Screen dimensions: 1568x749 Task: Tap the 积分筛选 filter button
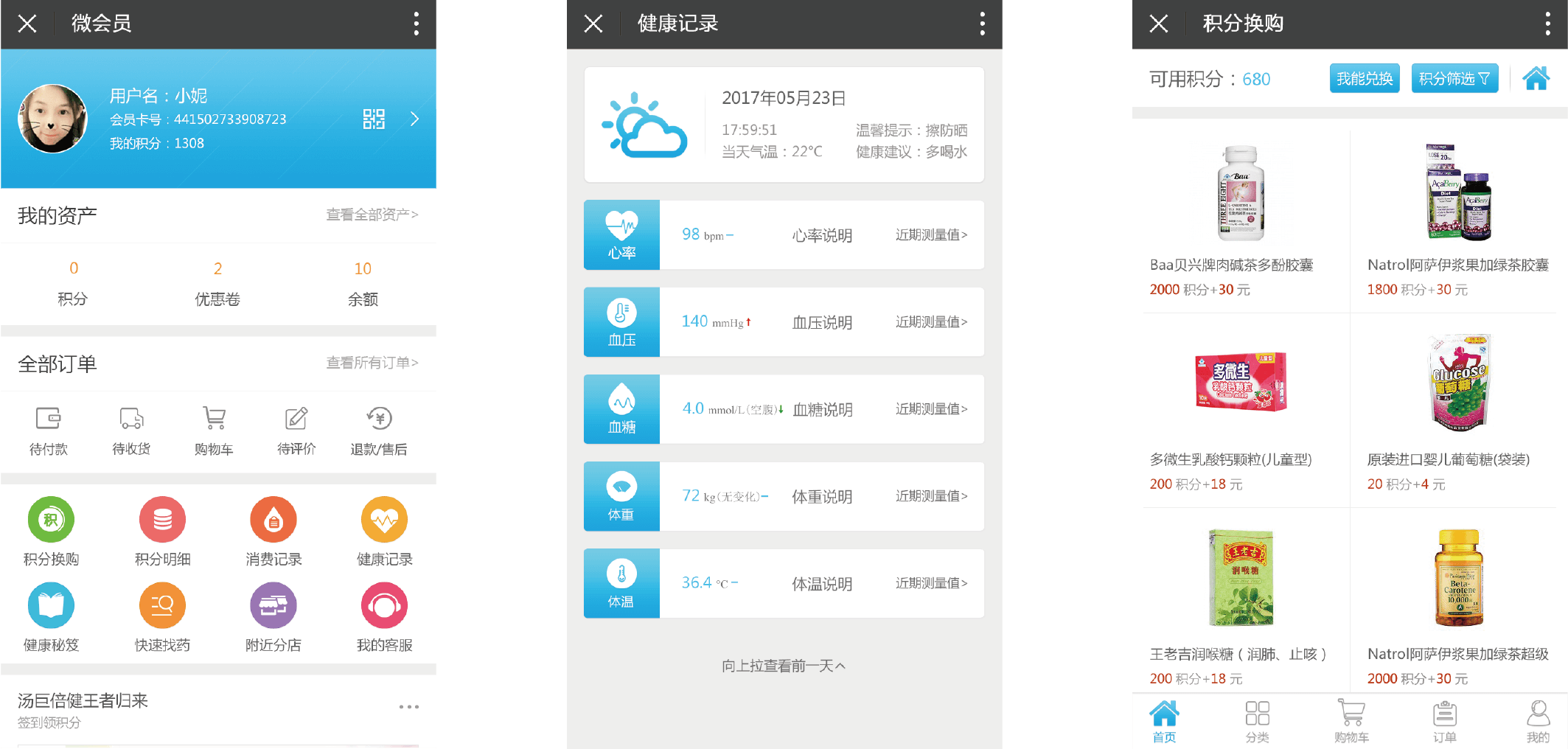[1454, 77]
